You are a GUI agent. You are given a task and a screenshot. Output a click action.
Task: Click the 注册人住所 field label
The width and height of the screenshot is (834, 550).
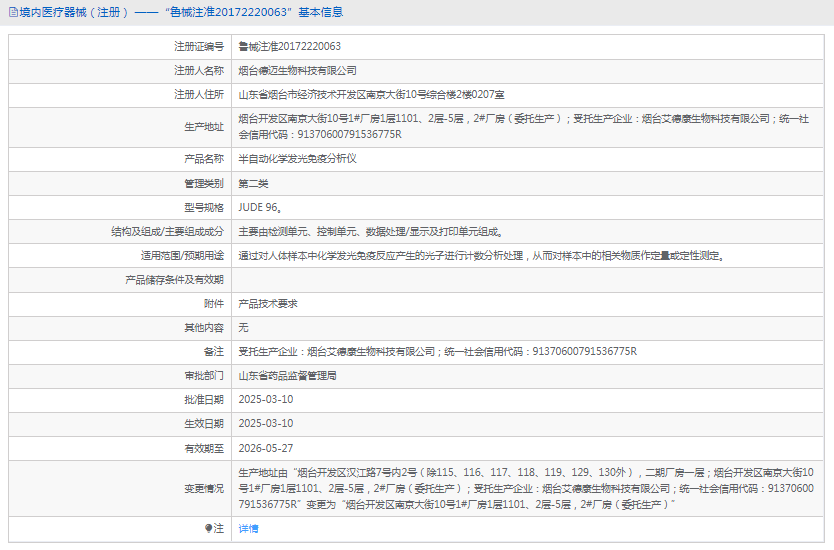click(x=199, y=94)
